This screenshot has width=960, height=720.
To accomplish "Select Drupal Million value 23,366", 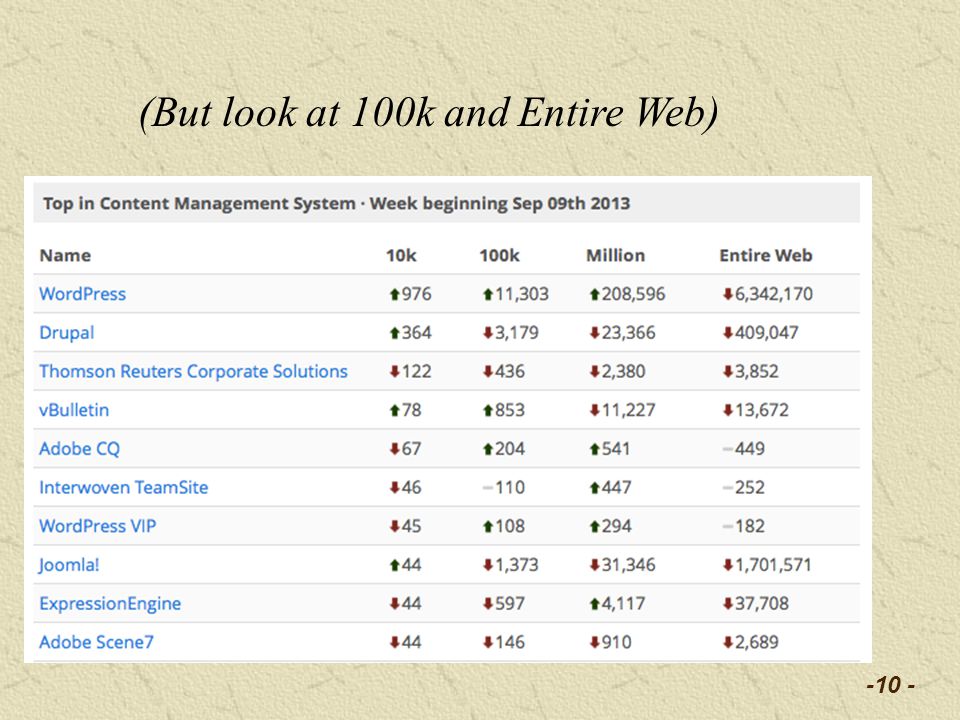I will pos(628,332).
